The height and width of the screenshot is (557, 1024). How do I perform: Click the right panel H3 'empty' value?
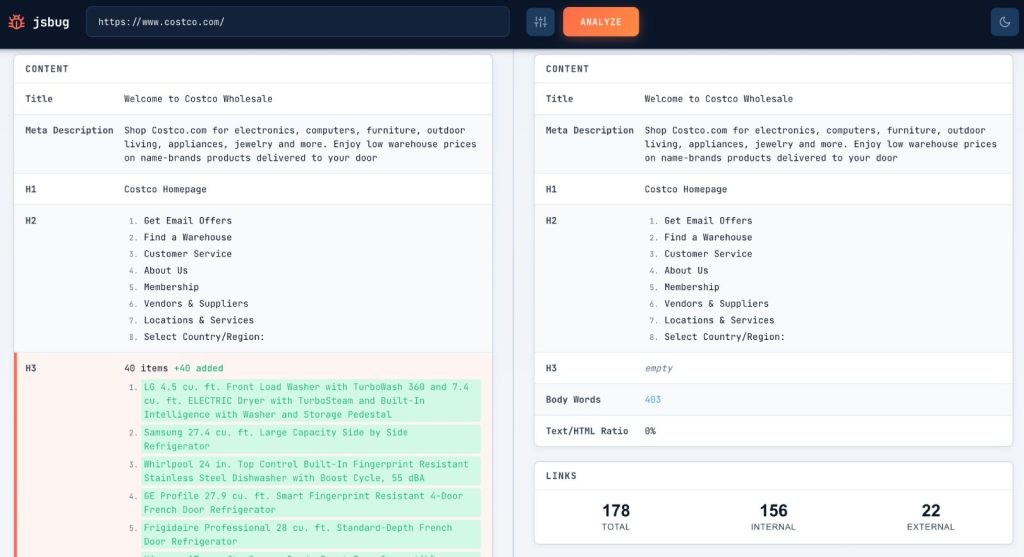click(x=658, y=368)
